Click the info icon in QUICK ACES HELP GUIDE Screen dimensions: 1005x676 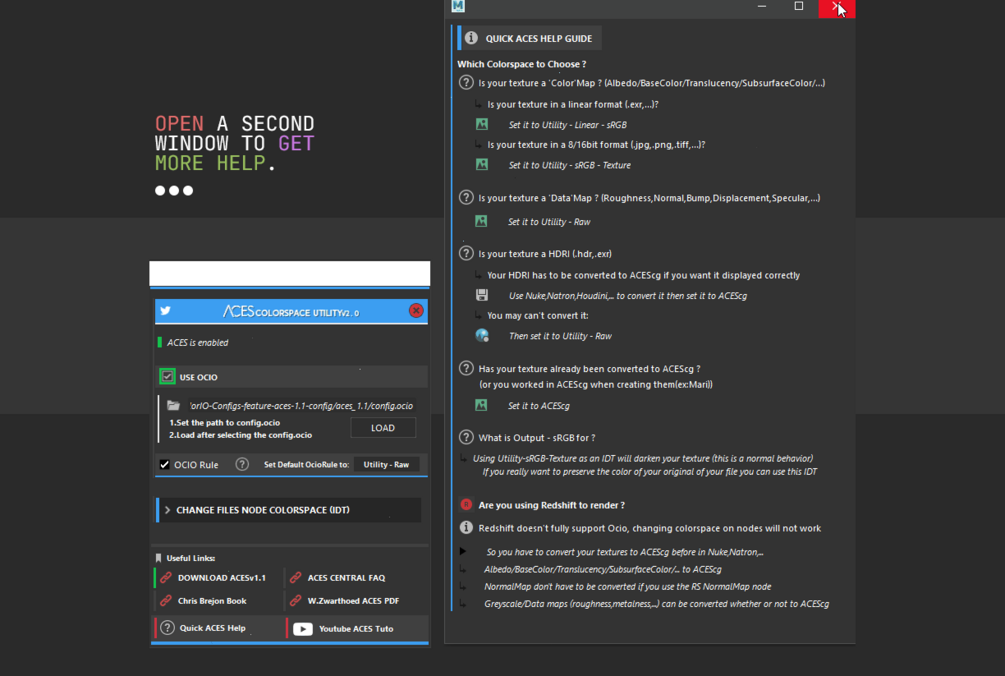point(471,38)
